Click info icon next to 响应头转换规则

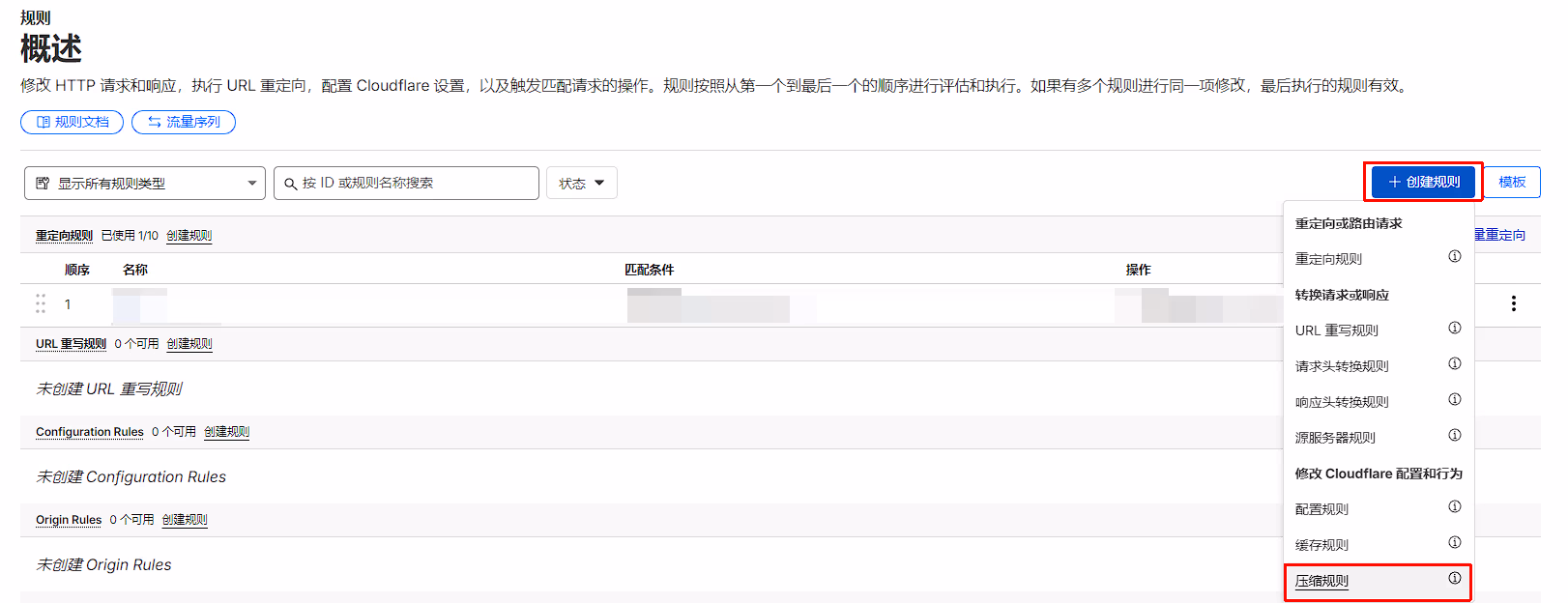(1454, 399)
